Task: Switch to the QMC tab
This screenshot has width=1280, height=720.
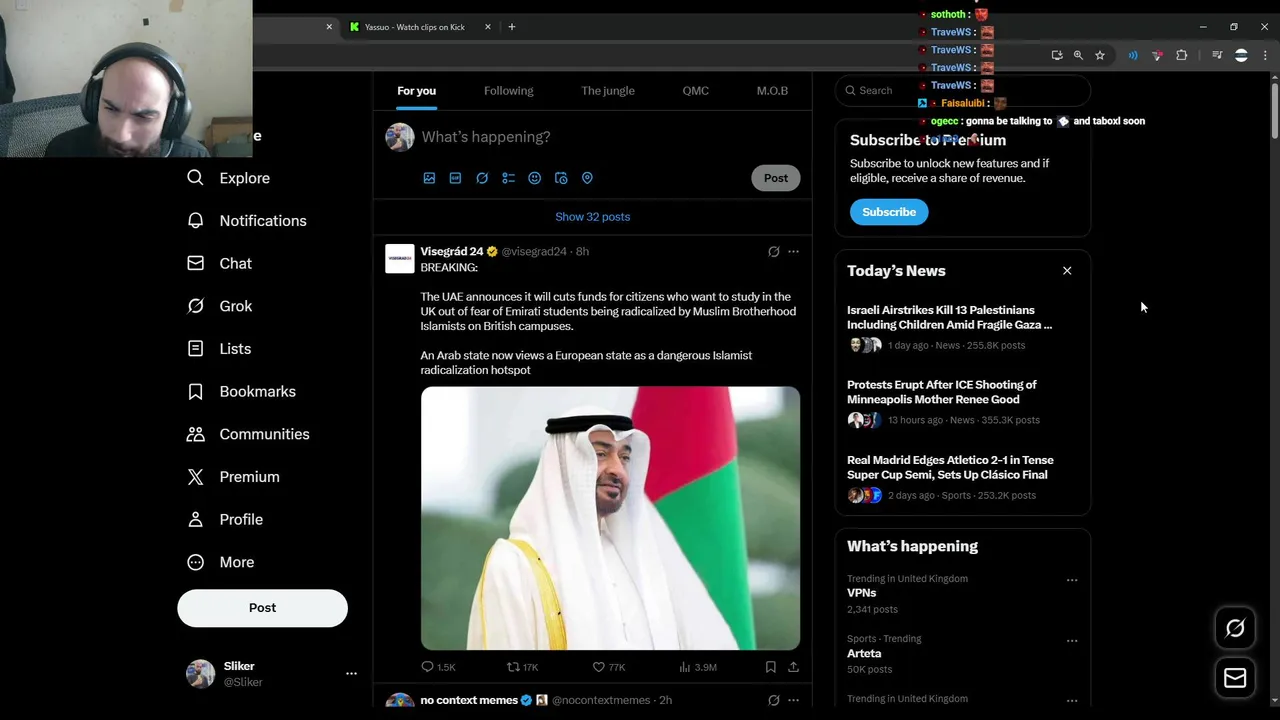Action: (x=695, y=91)
